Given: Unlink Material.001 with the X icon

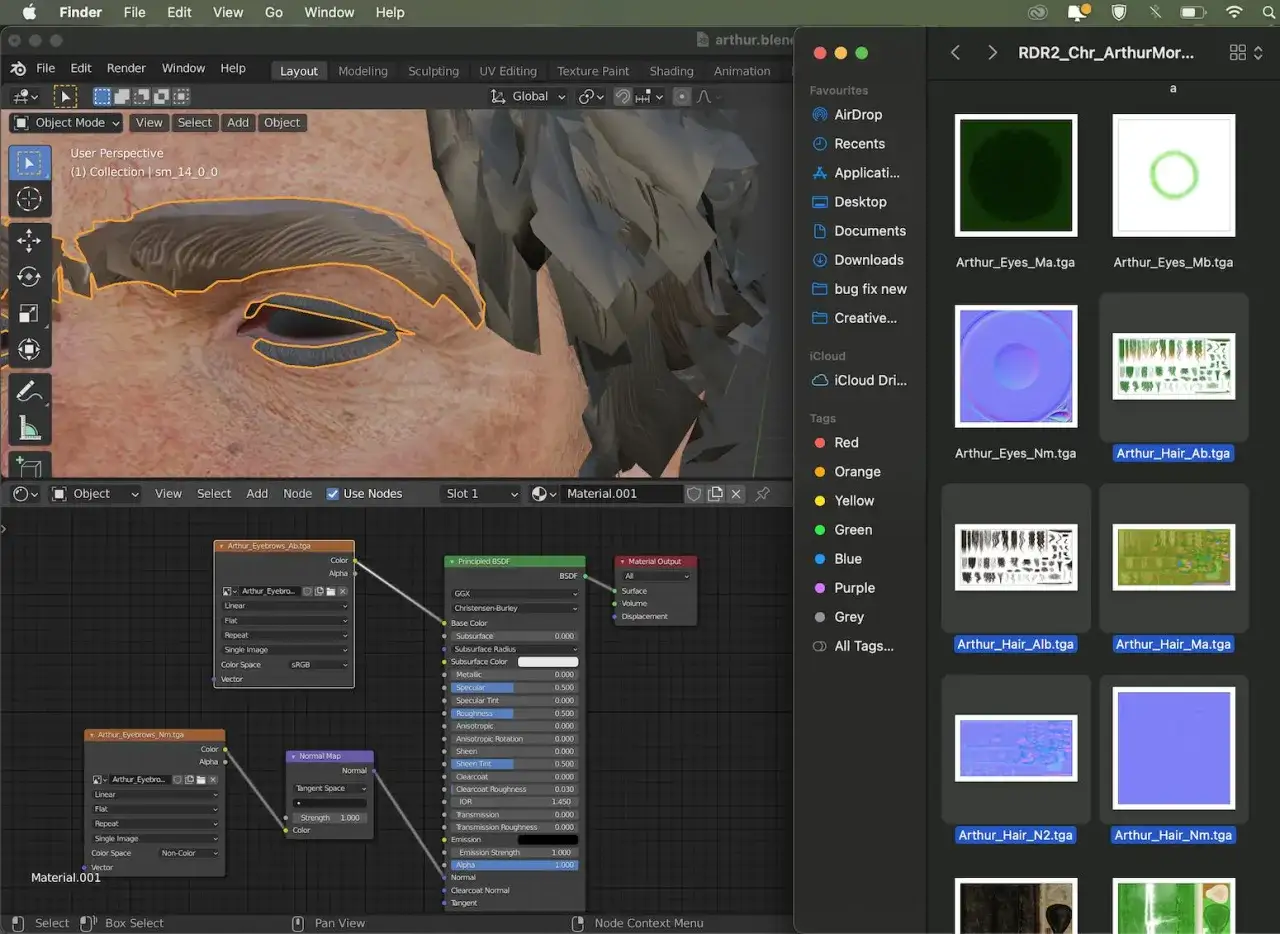Looking at the screenshot, I should point(736,494).
